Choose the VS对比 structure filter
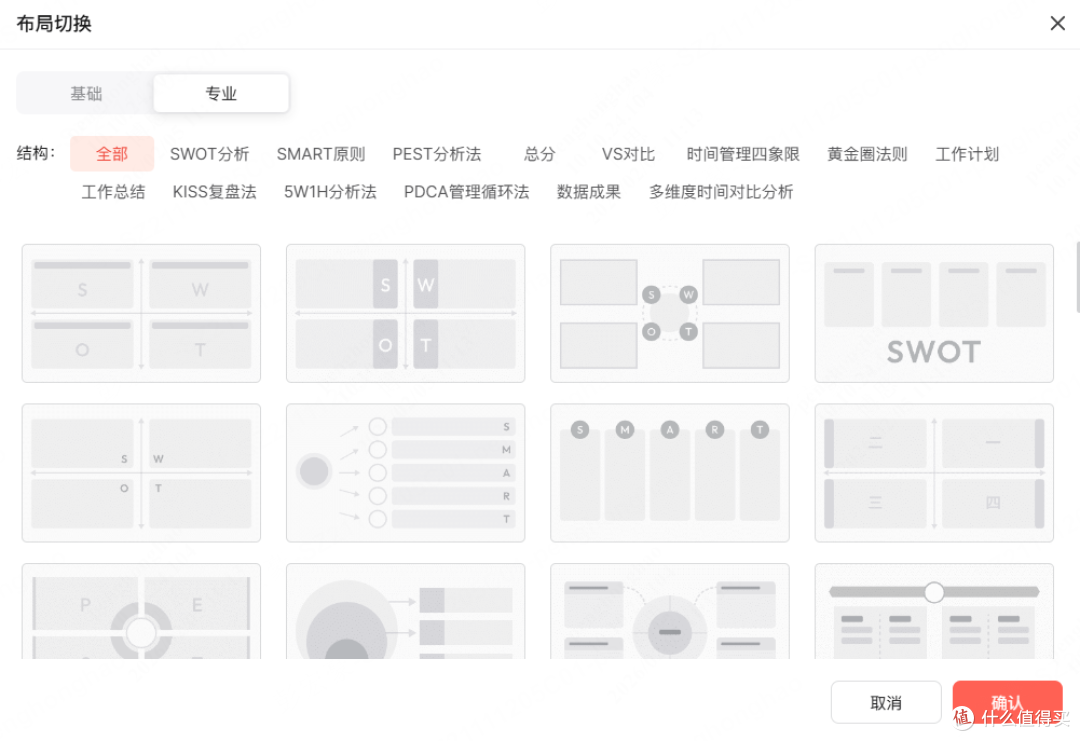 click(627, 154)
